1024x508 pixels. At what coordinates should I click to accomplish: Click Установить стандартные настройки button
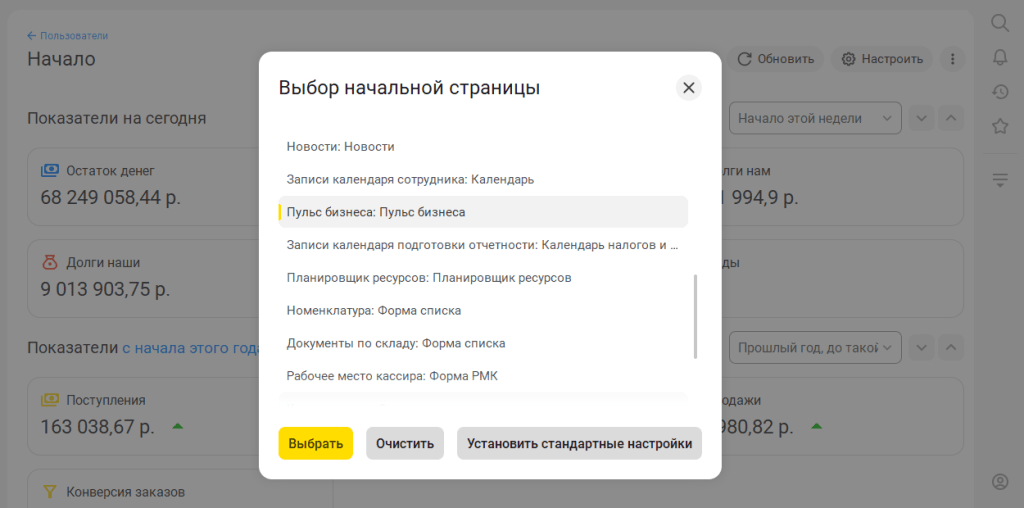pos(579,444)
